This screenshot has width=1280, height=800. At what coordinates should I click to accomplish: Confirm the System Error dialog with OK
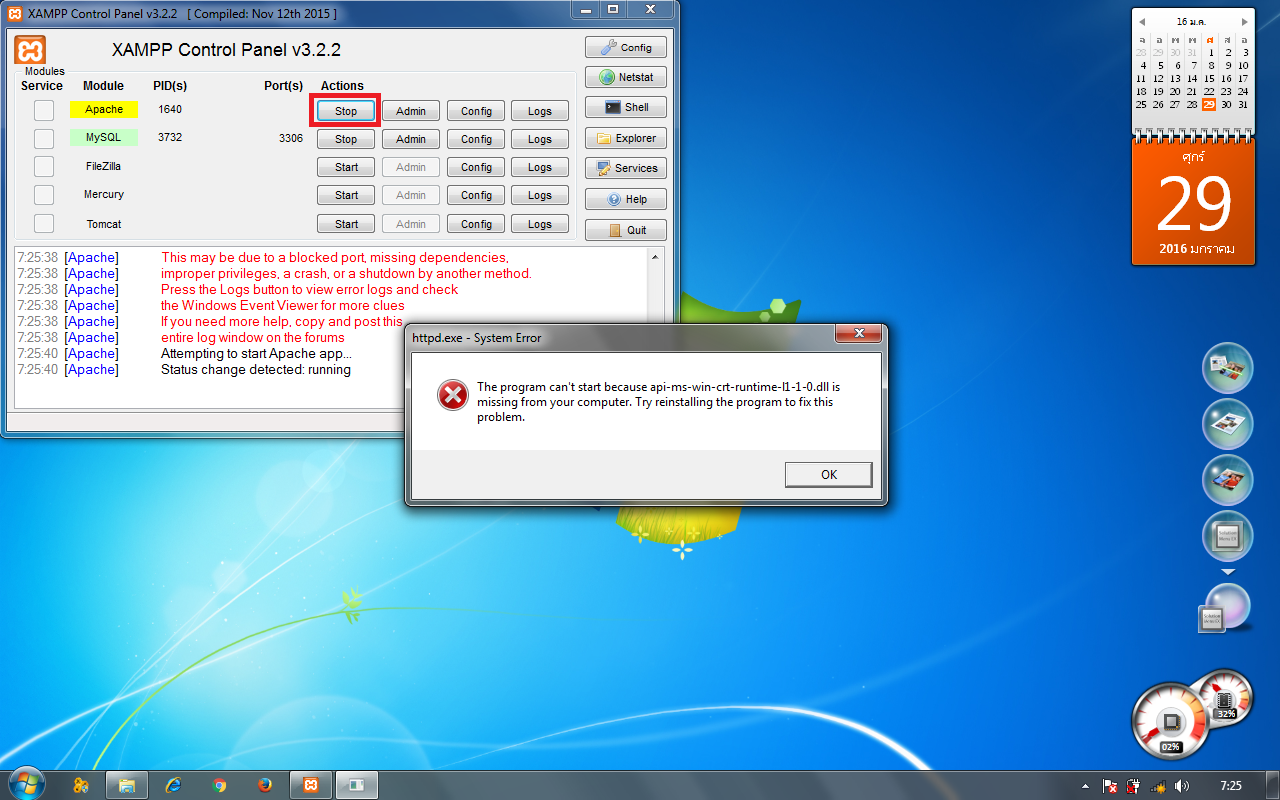point(828,474)
